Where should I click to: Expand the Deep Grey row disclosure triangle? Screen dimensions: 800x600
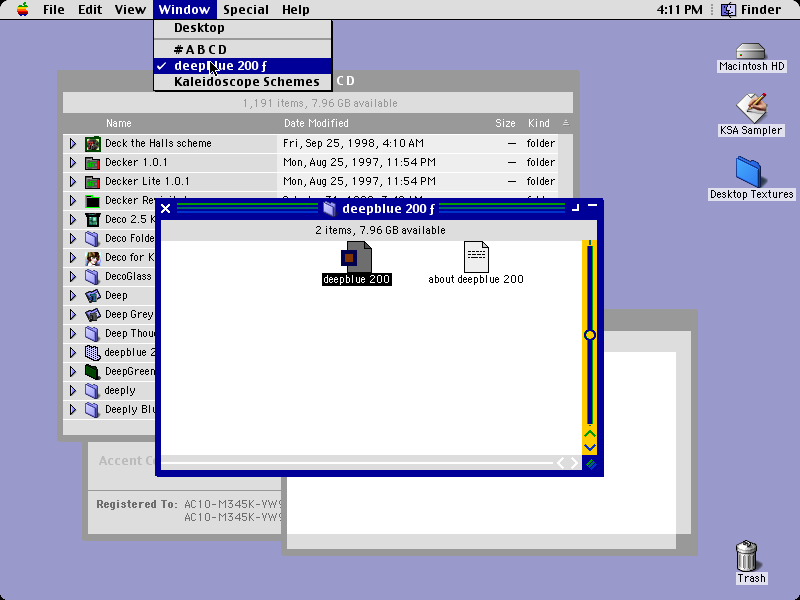click(73, 315)
